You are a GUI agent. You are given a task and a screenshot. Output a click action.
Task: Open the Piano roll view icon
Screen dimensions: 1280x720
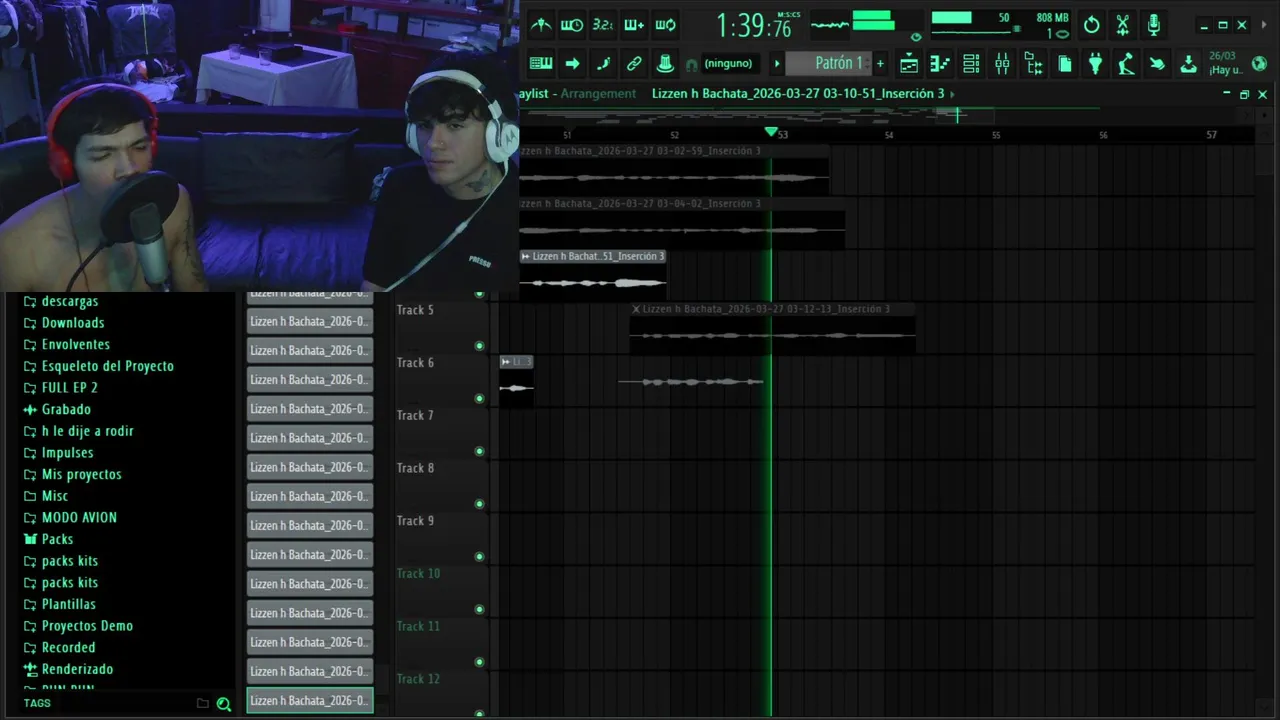click(940, 64)
